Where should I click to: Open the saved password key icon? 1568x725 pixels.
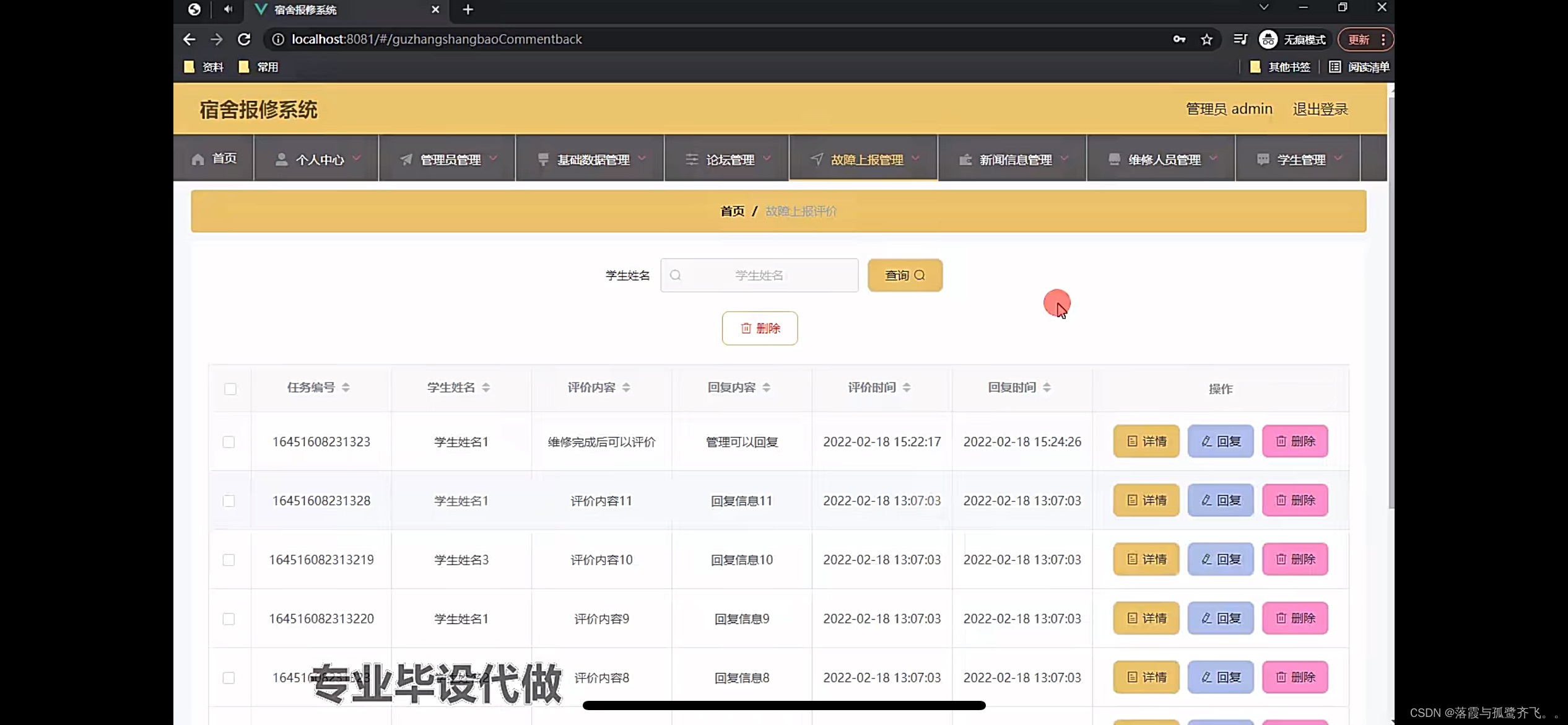(1179, 40)
